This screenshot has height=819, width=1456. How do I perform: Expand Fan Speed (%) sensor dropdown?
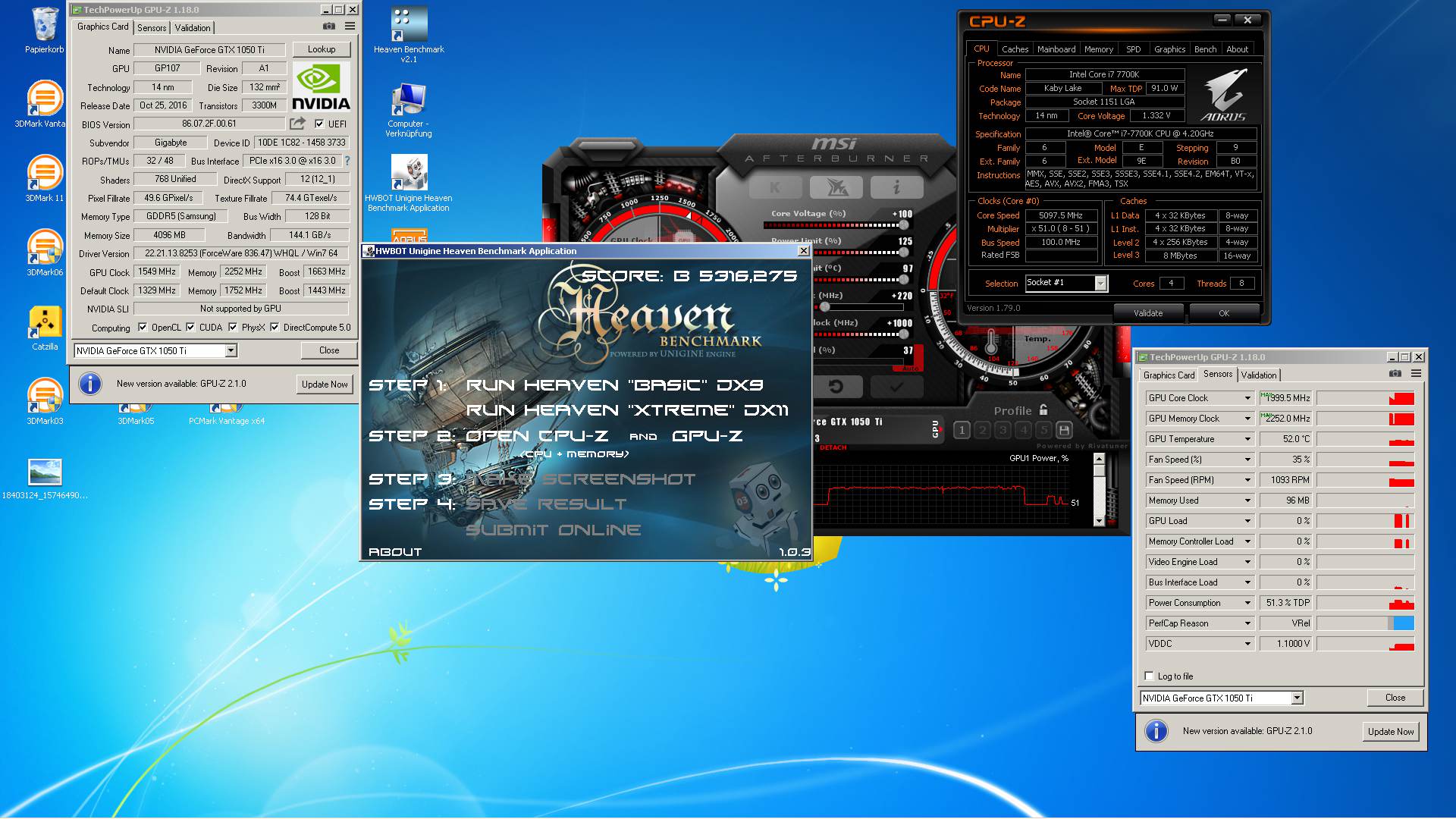1247,460
